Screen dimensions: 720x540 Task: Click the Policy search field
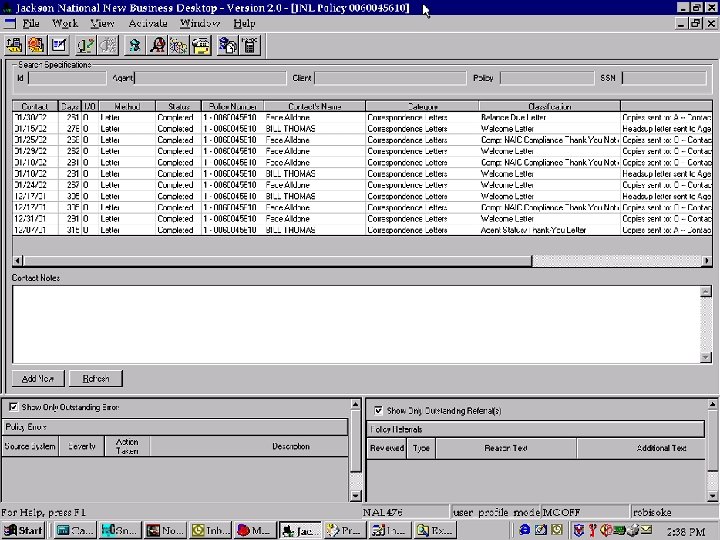click(x=546, y=77)
